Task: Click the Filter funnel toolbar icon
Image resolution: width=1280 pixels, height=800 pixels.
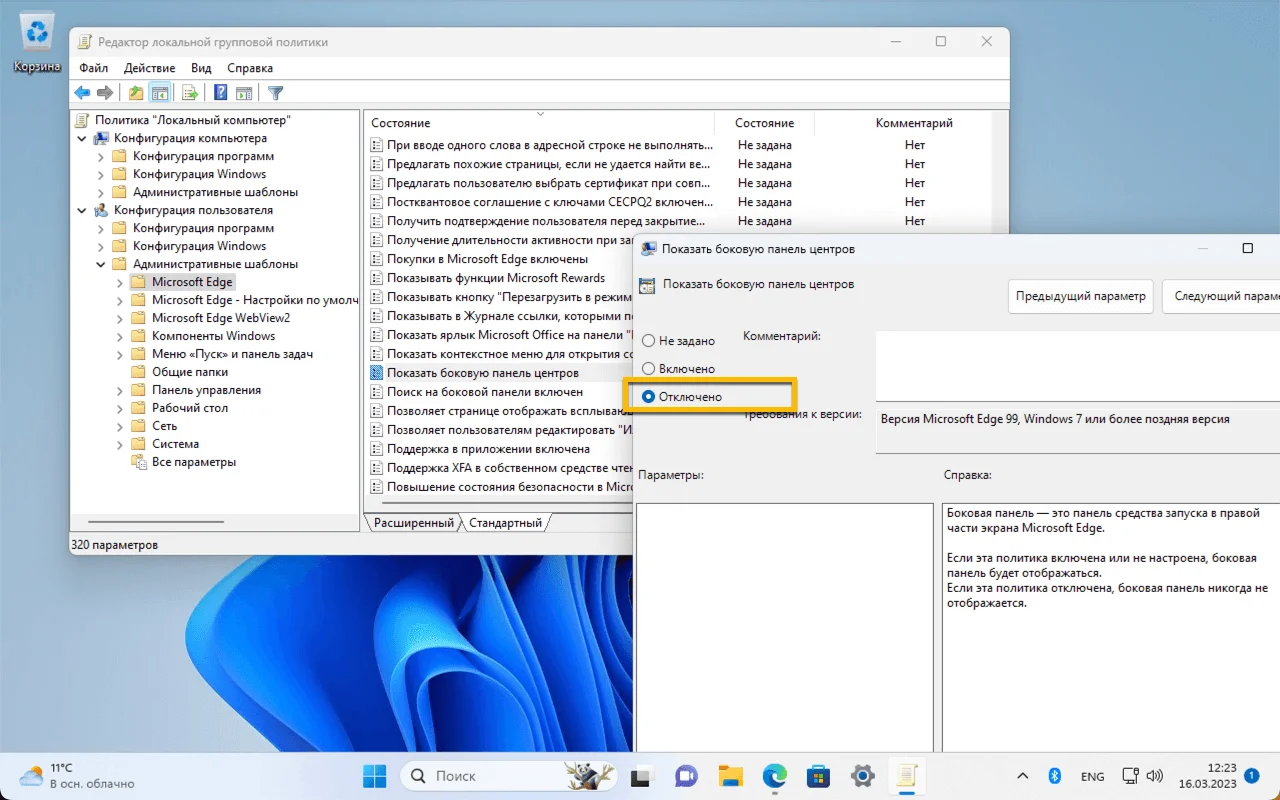Action: [x=276, y=93]
